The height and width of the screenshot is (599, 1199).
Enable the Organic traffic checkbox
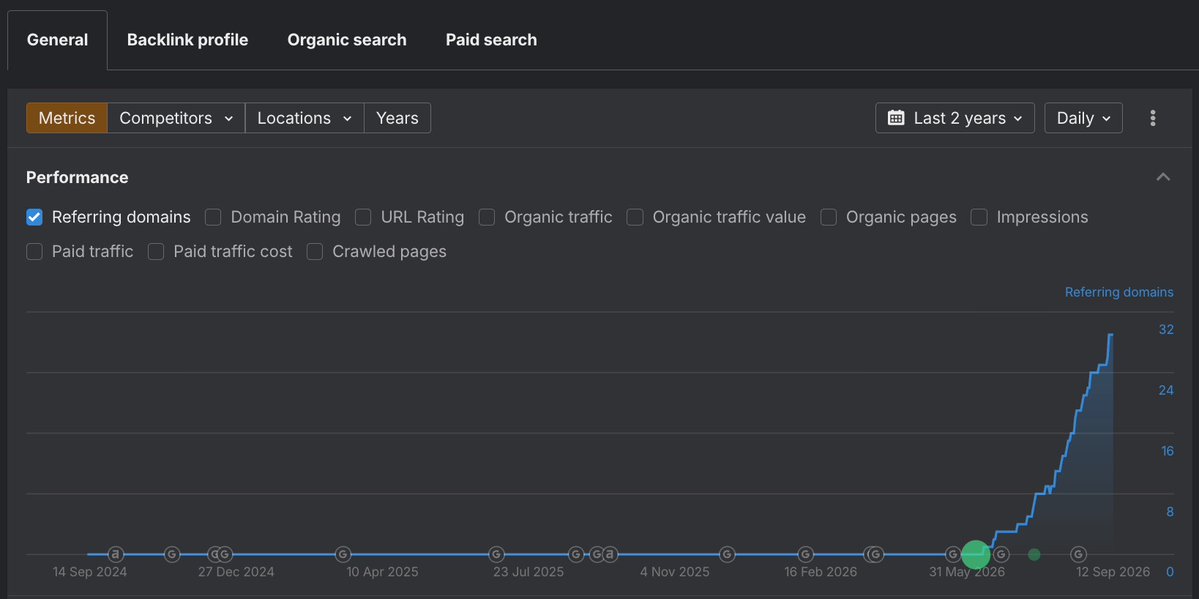[487, 217]
